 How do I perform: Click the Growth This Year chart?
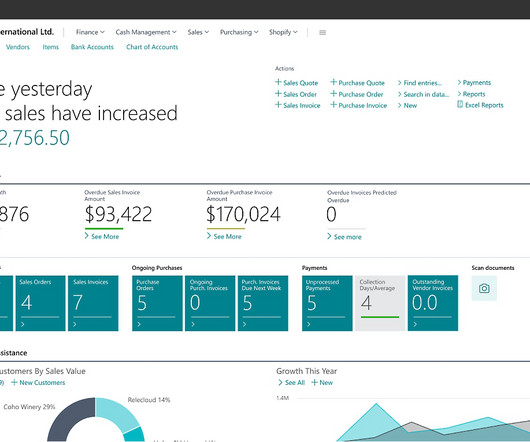pos(404,419)
